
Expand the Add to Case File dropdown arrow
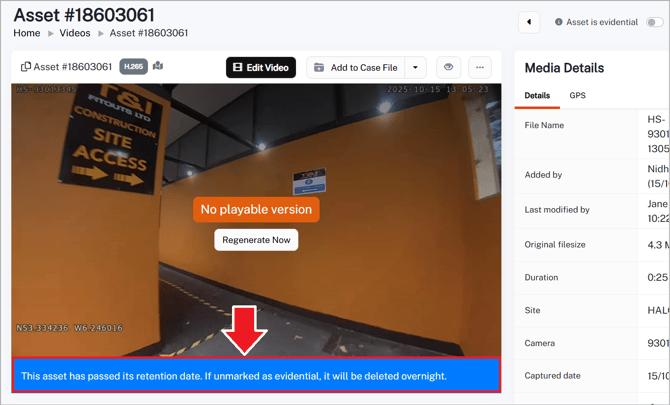(x=416, y=68)
